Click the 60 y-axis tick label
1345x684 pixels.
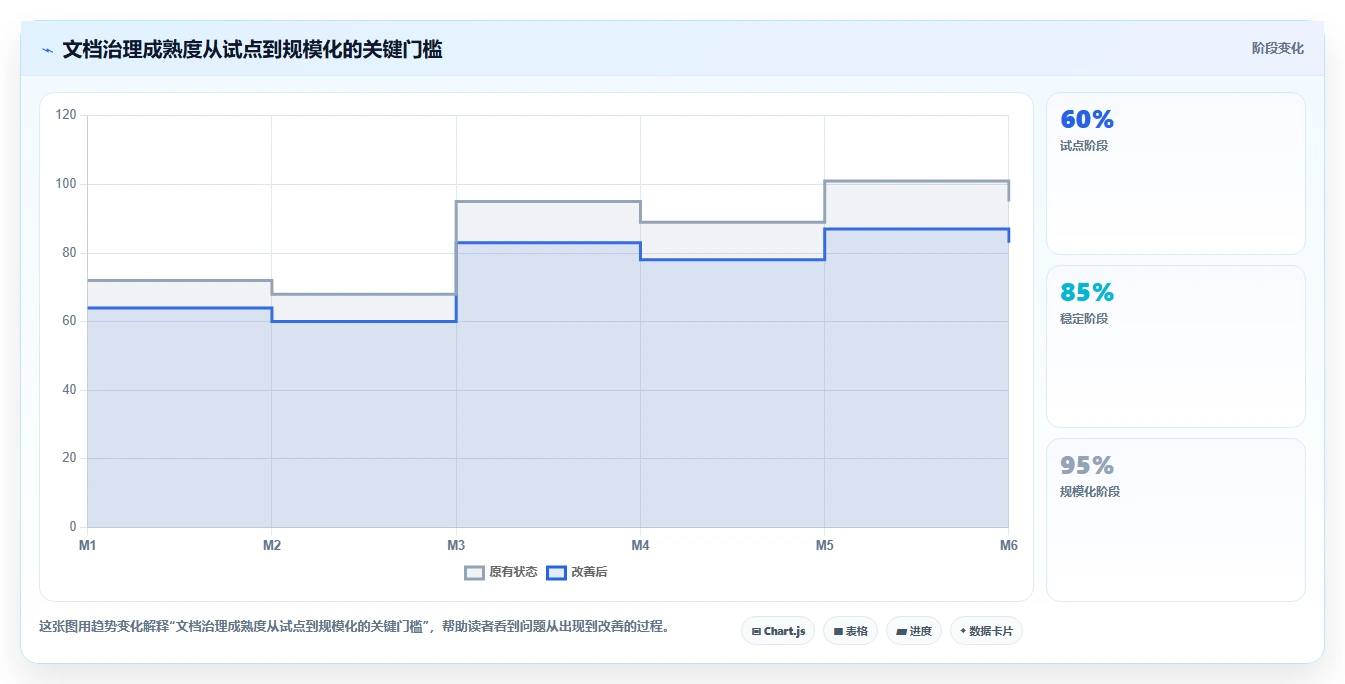pos(69,321)
